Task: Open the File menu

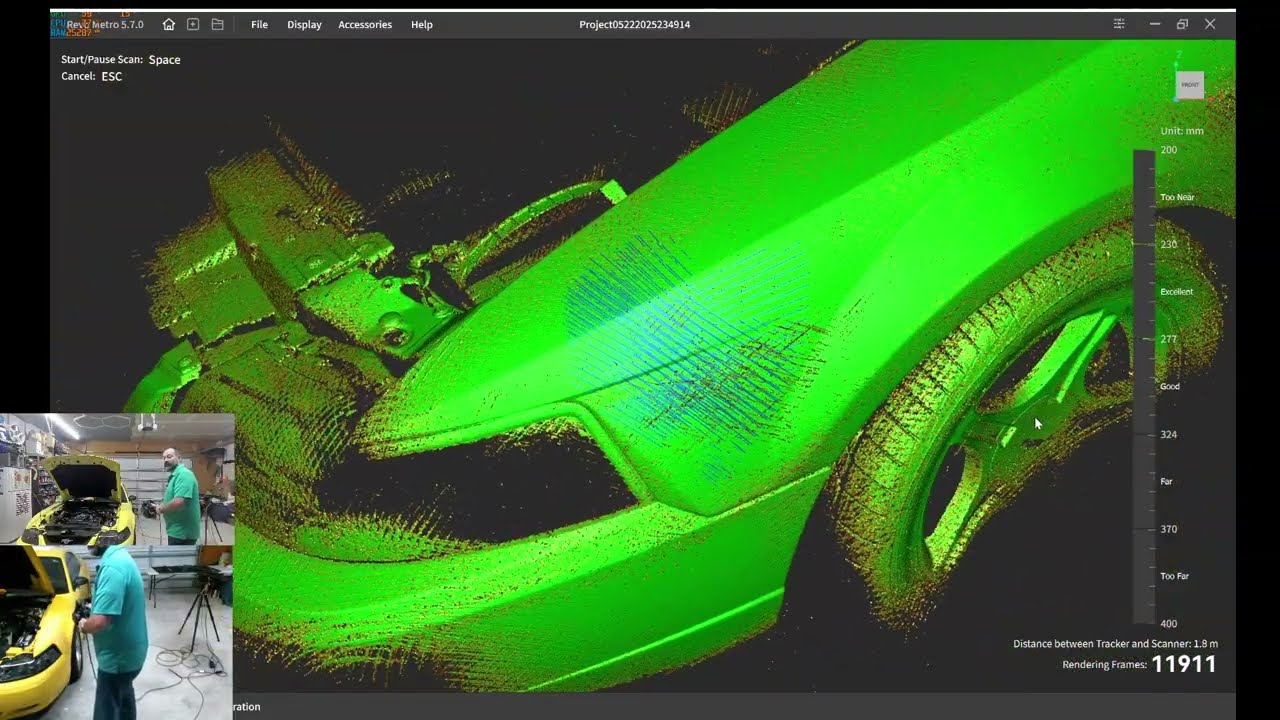Action: [x=259, y=24]
